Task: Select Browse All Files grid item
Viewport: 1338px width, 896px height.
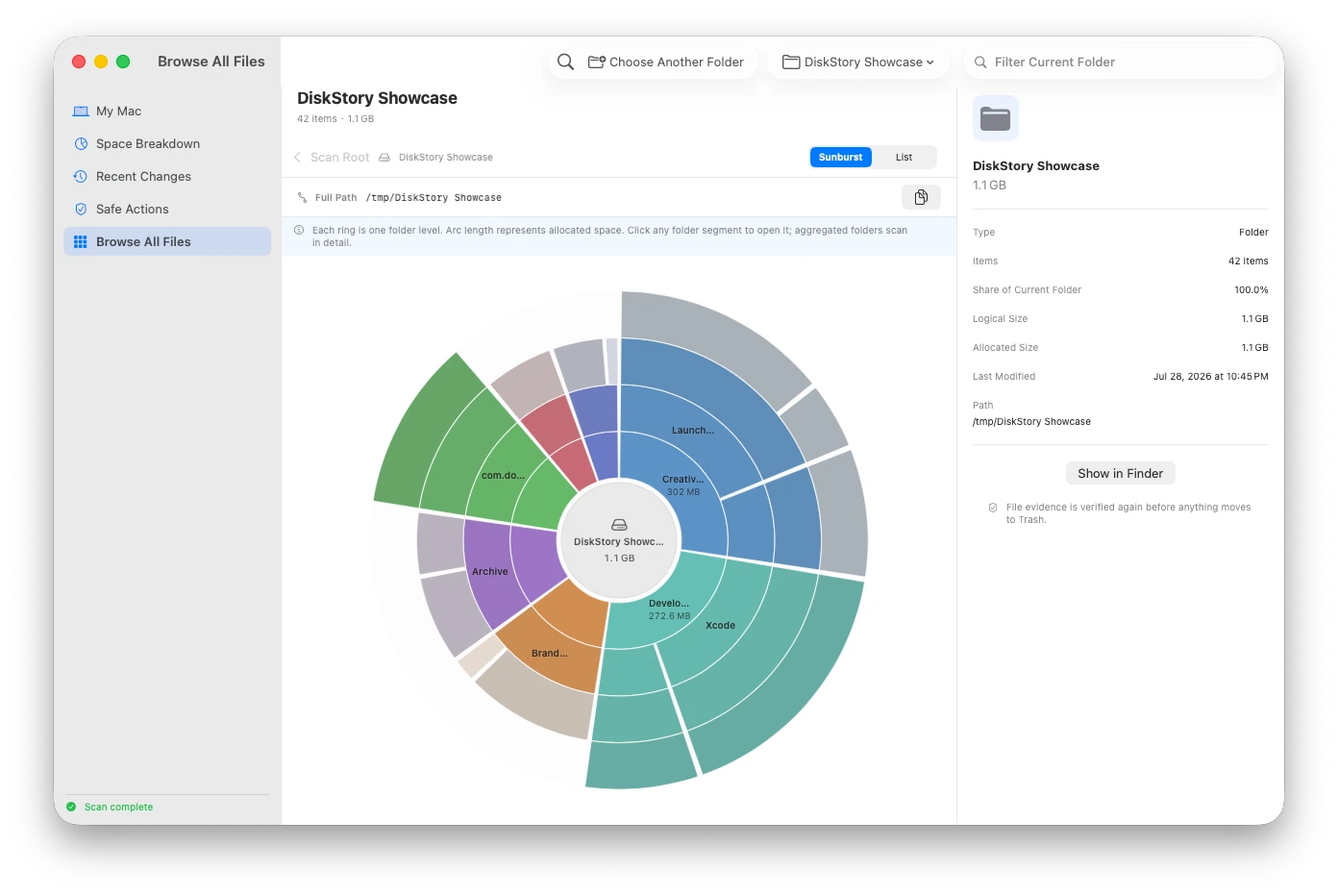Action: [167, 242]
